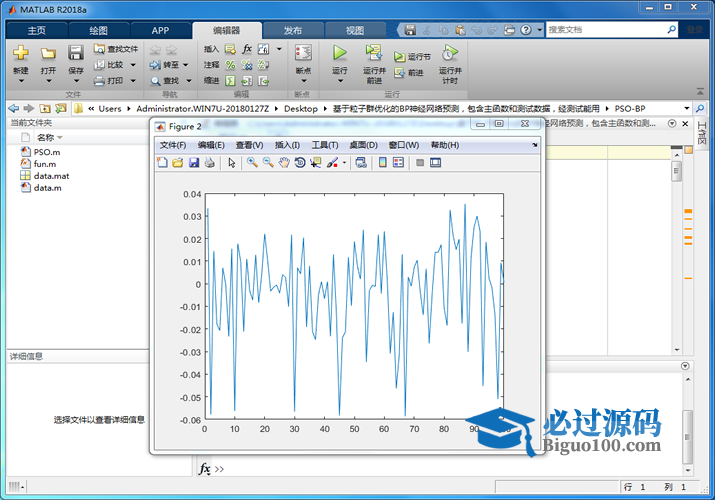
Task: Click the green Run (运行) arrow
Action: coord(340,53)
